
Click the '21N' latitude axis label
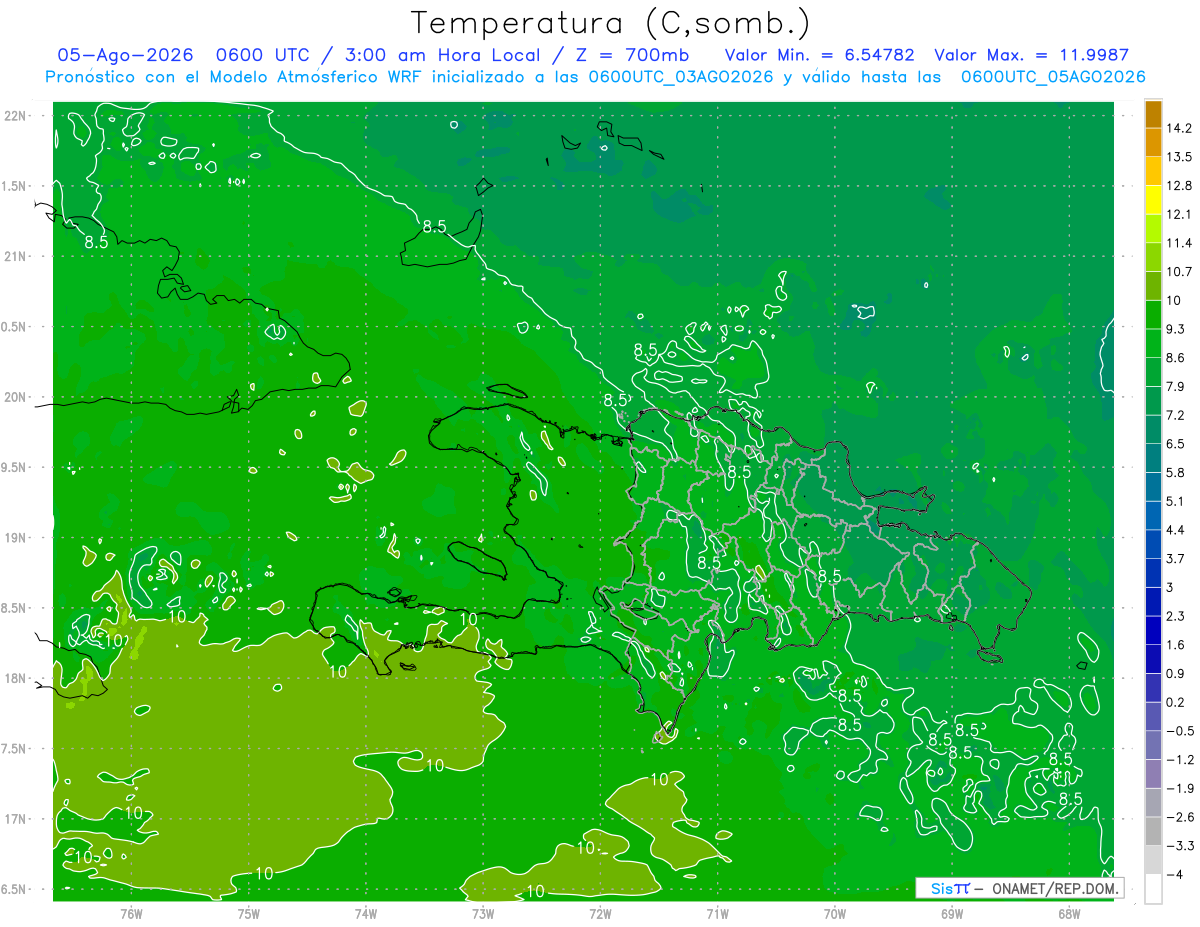pyautogui.click(x=17, y=256)
